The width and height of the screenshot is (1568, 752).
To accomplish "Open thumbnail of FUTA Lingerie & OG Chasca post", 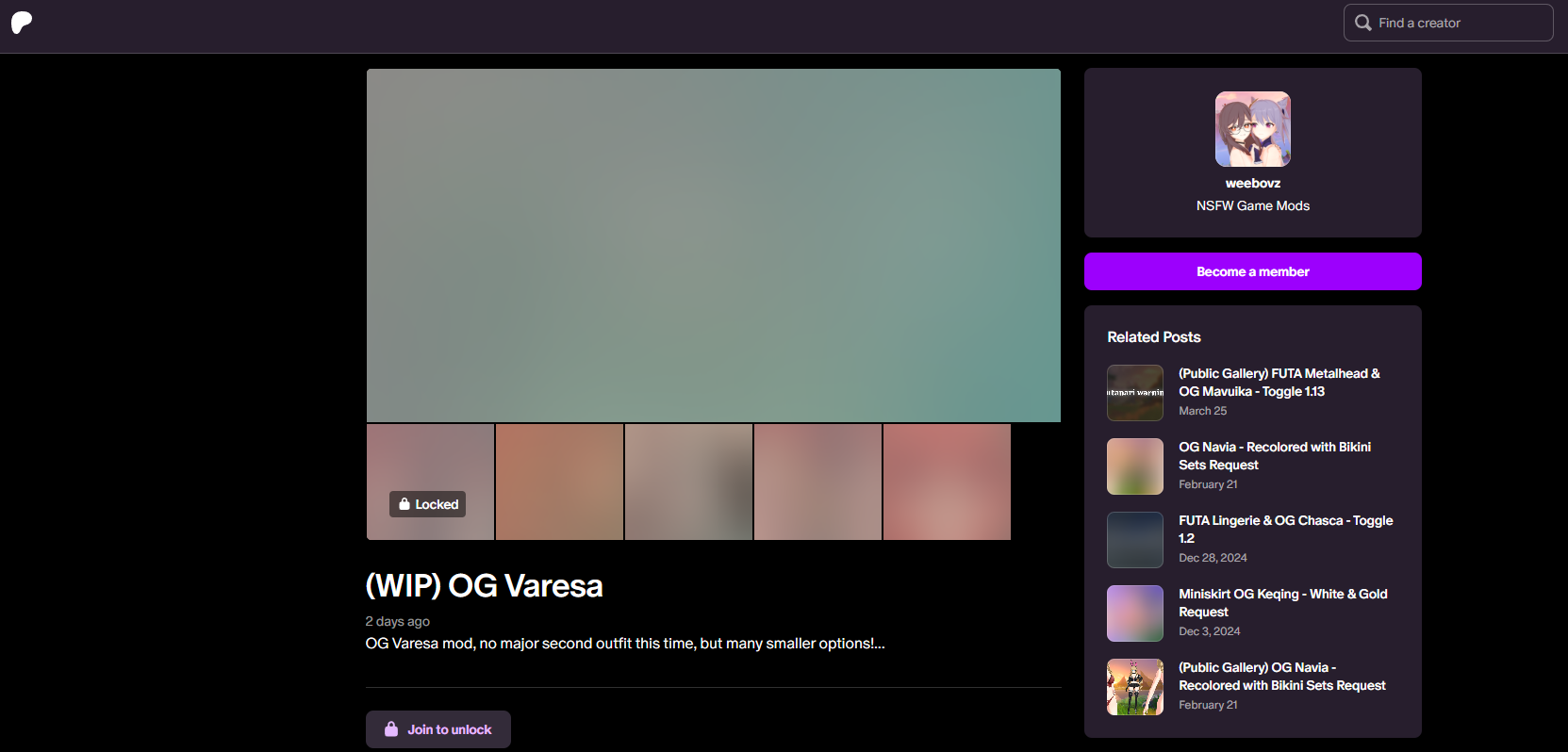I will coord(1135,540).
